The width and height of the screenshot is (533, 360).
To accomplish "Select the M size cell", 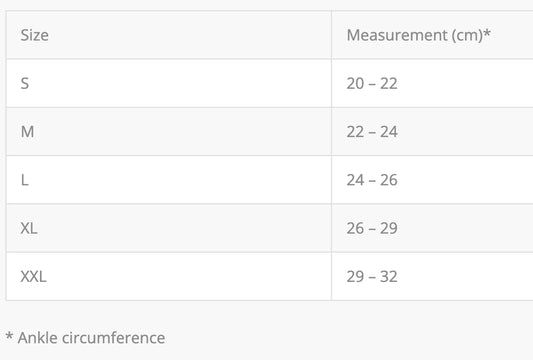I will 169,132.
